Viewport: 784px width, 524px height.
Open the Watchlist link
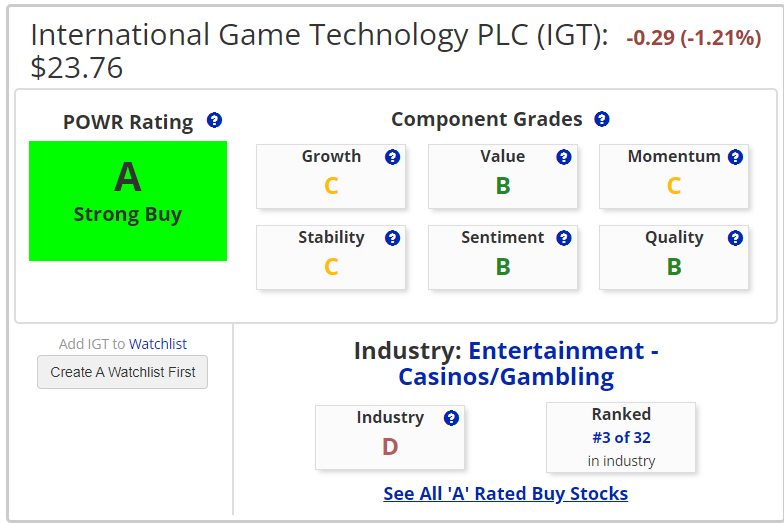(158, 344)
